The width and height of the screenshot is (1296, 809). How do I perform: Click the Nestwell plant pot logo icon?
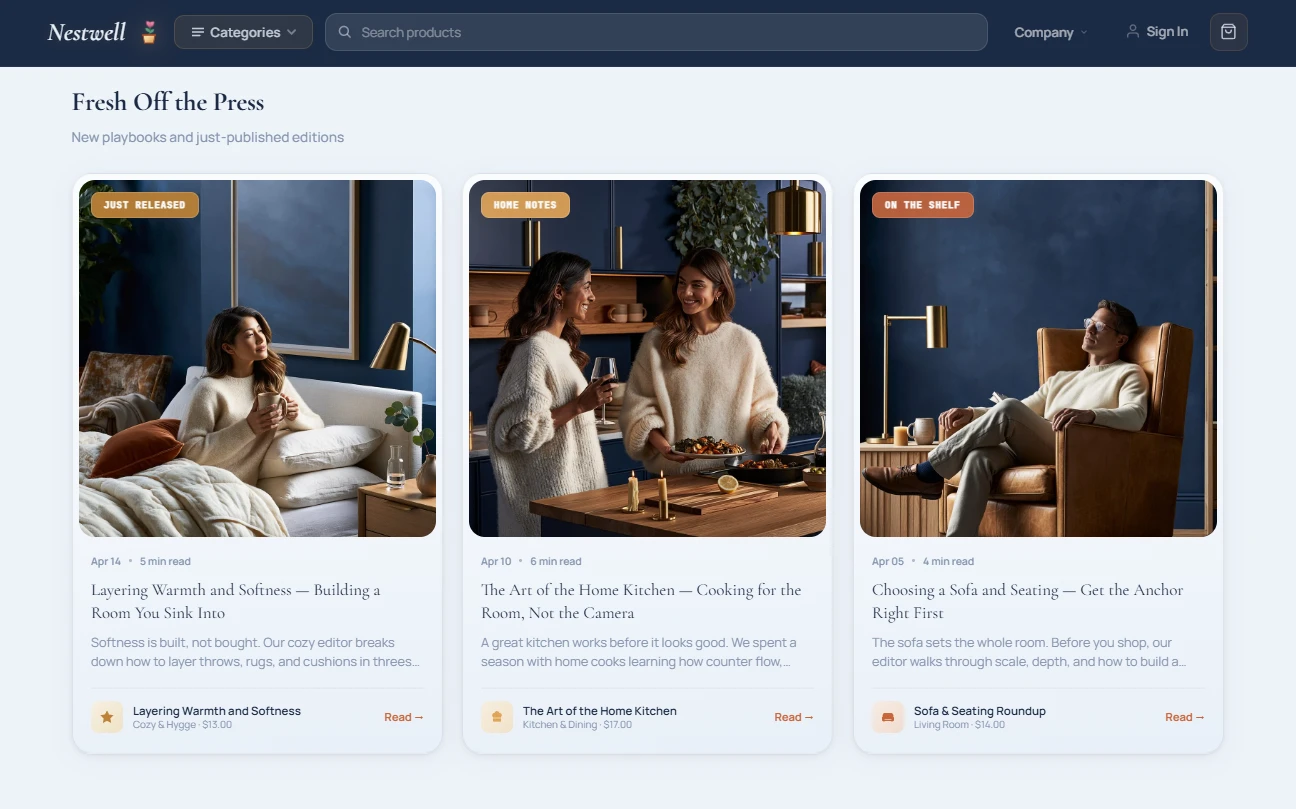click(149, 32)
